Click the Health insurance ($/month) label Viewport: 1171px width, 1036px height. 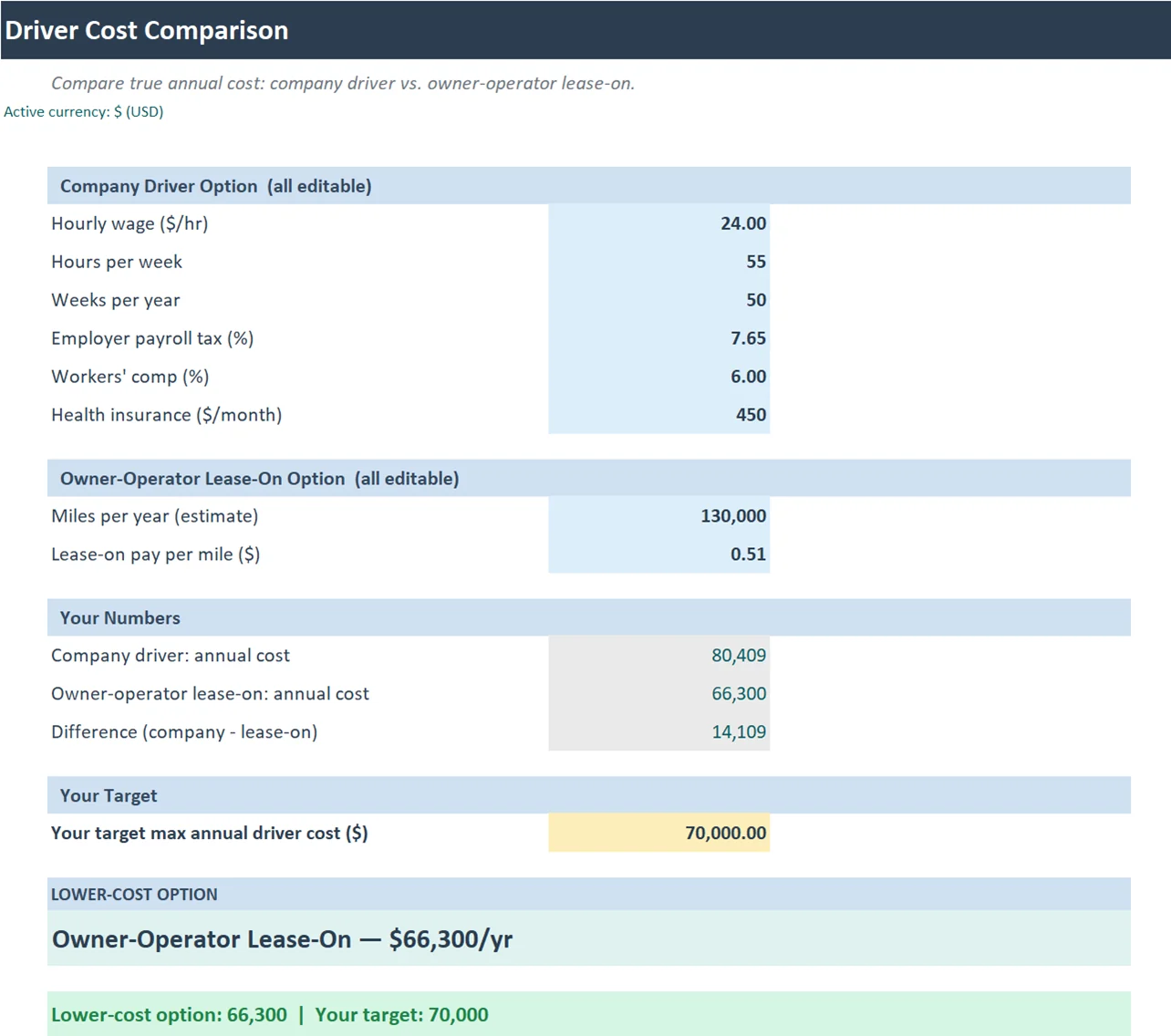167,415
